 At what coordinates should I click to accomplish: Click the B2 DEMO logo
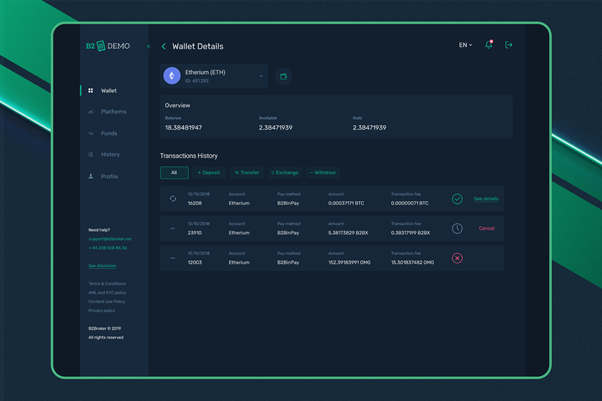point(107,46)
